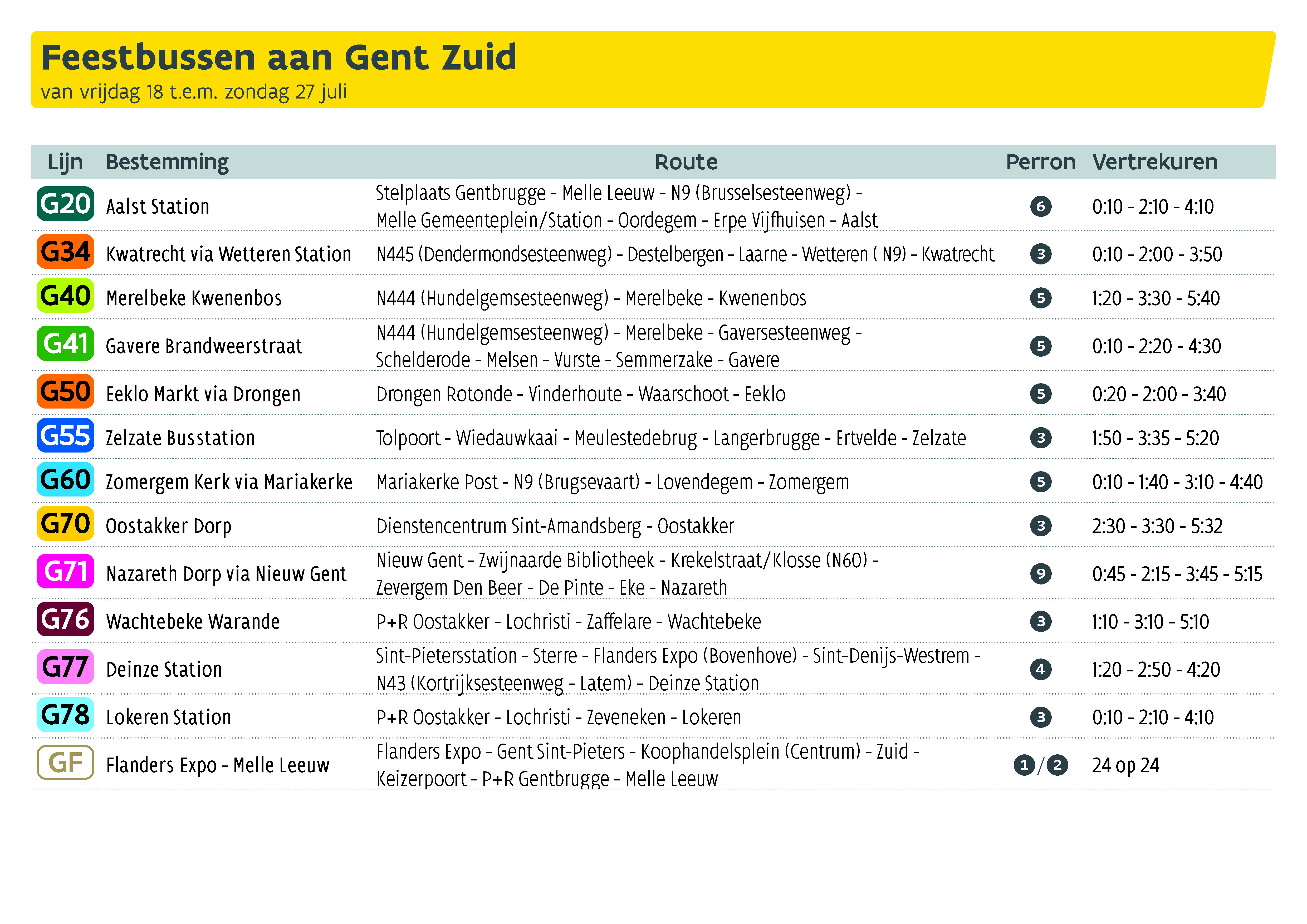Image resolution: width=1307 pixels, height=924 pixels.
Task: Click platform 6 circle for Aalst Station
Action: 1041,206
